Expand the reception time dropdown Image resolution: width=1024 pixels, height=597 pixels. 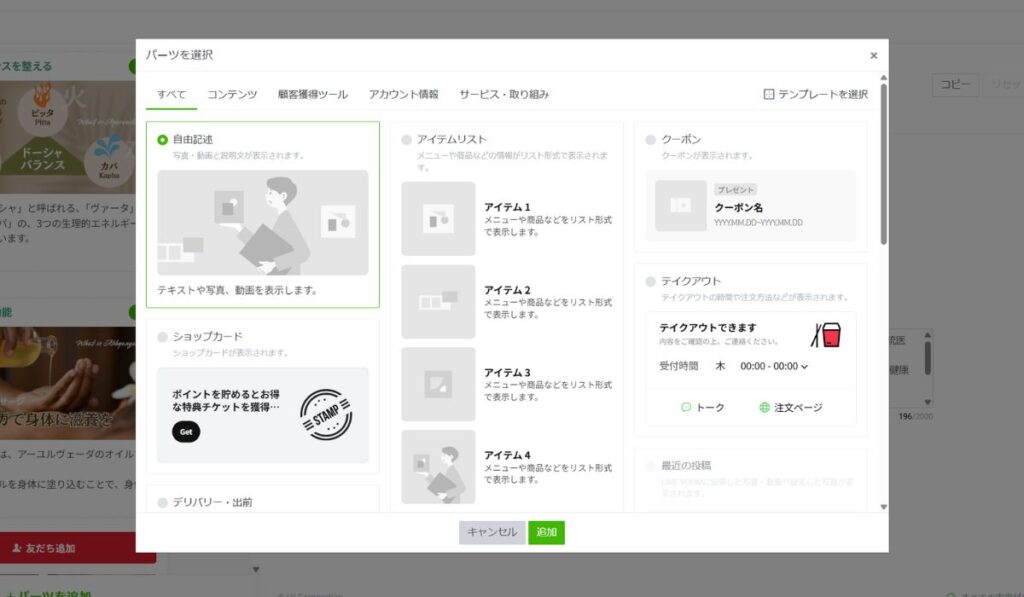click(x=804, y=367)
